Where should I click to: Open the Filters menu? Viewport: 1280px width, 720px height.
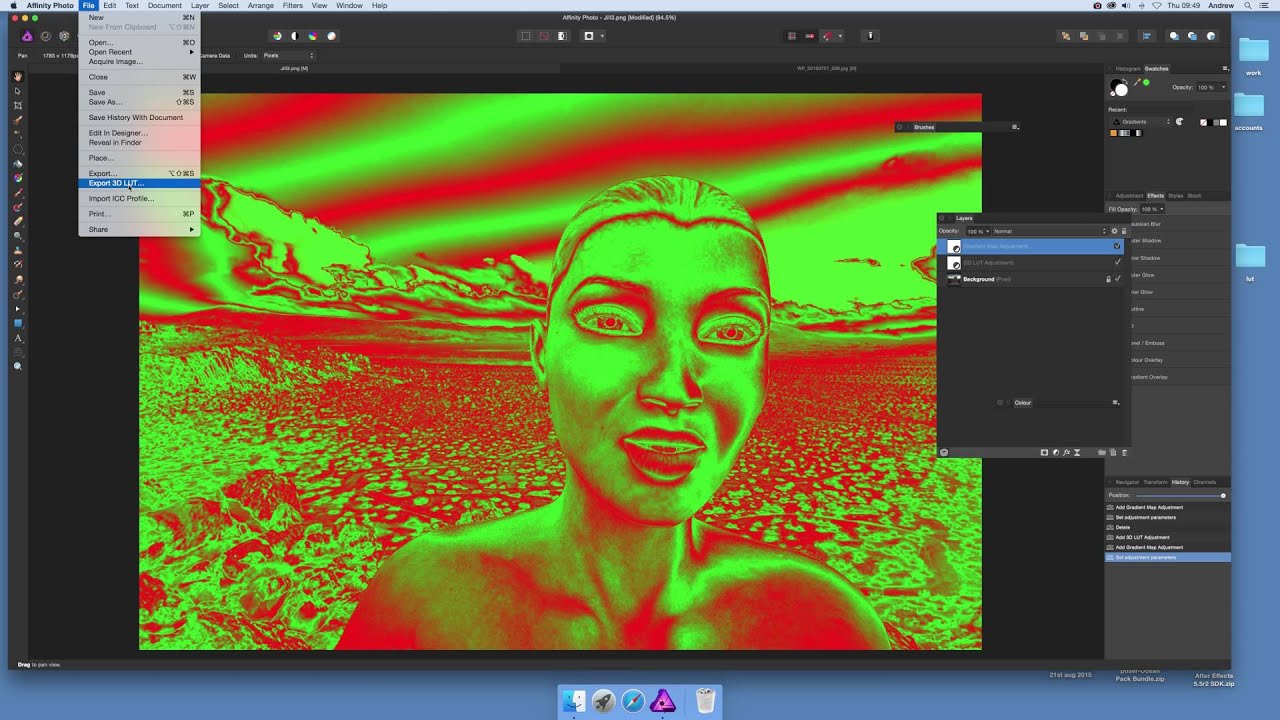click(292, 5)
